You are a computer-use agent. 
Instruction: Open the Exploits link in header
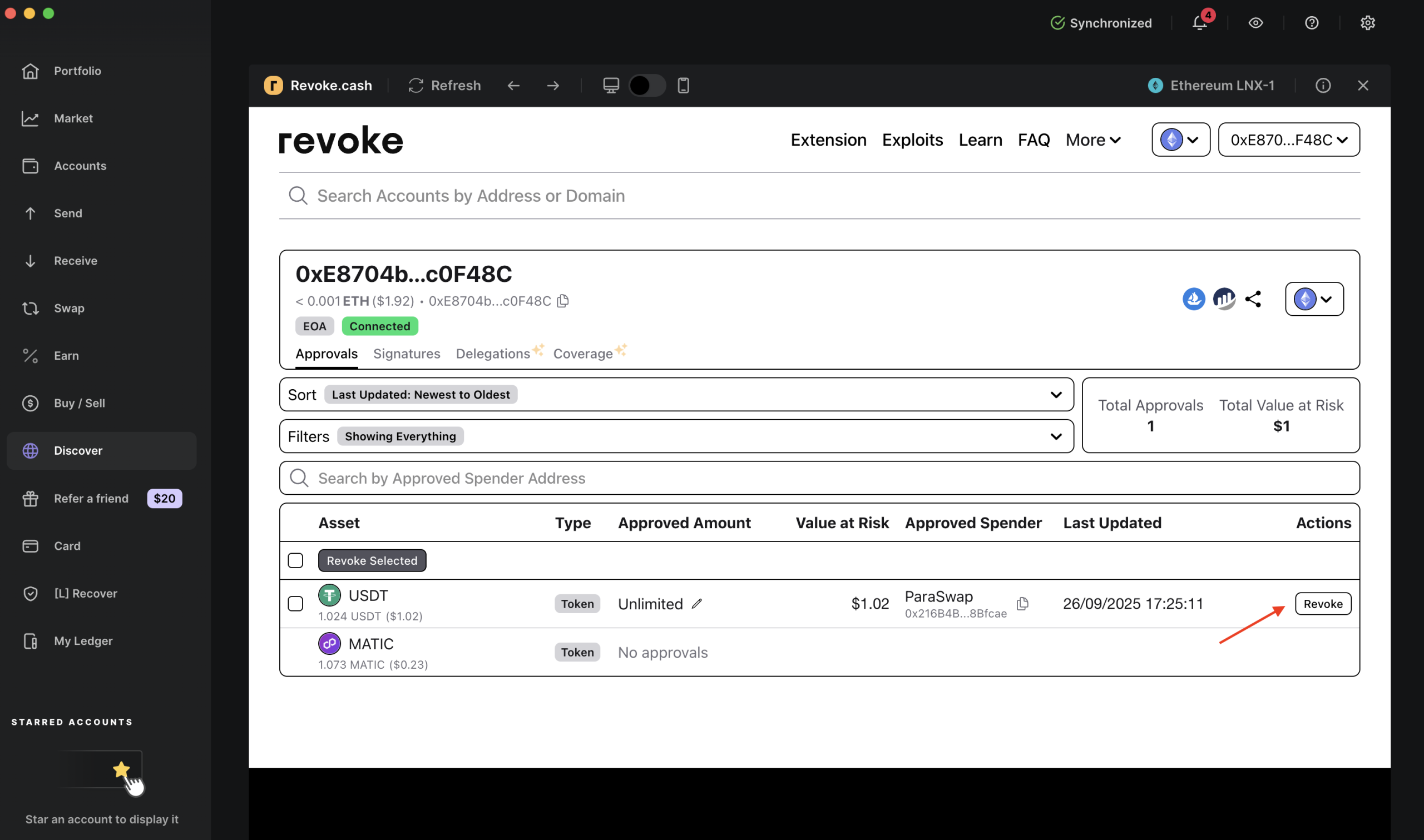pyautogui.click(x=912, y=140)
